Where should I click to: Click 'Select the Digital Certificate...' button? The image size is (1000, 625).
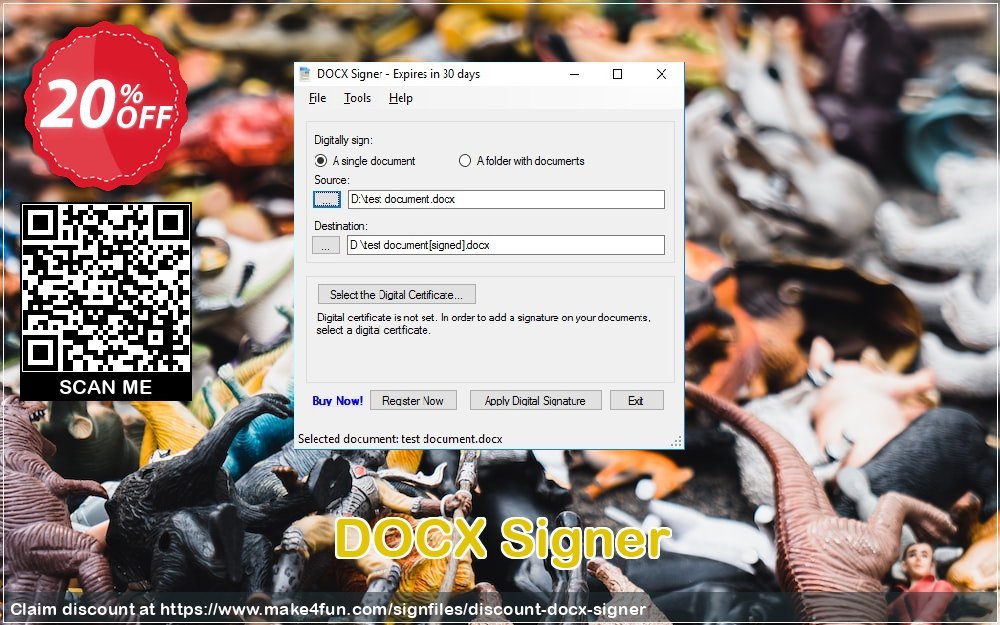397,294
